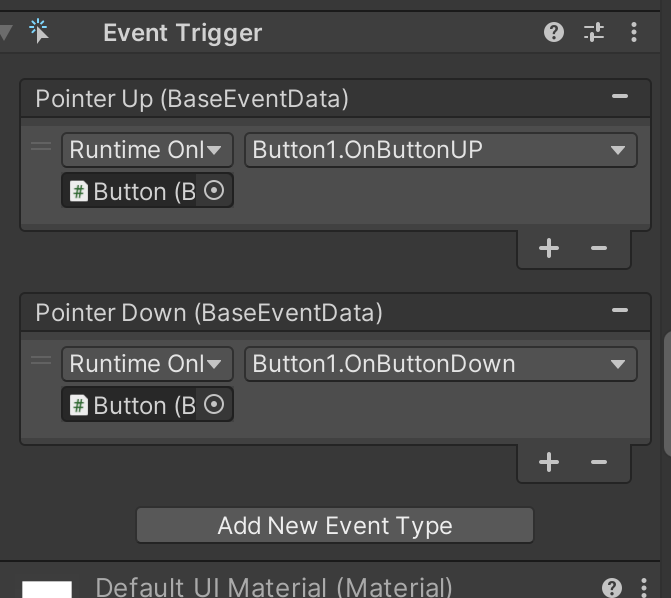Open Runtime Only dropdown under Pointer Down
The width and height of the screenshot is (671, 598).
[x=147, y=364]
